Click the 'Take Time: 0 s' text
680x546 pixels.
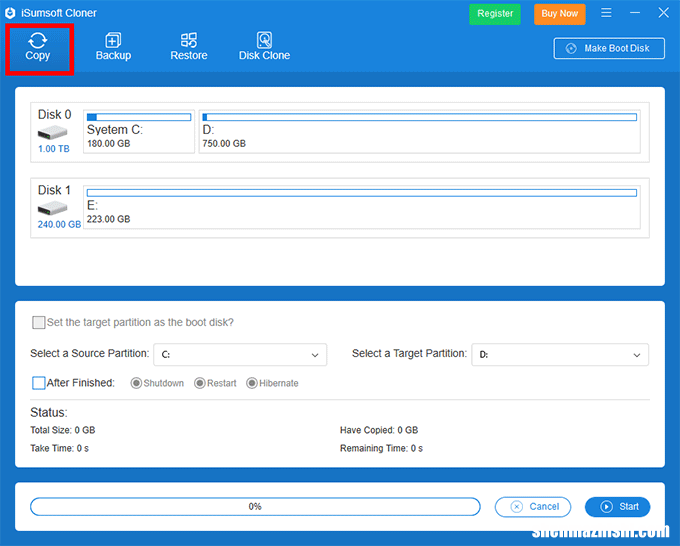[59, 448]
